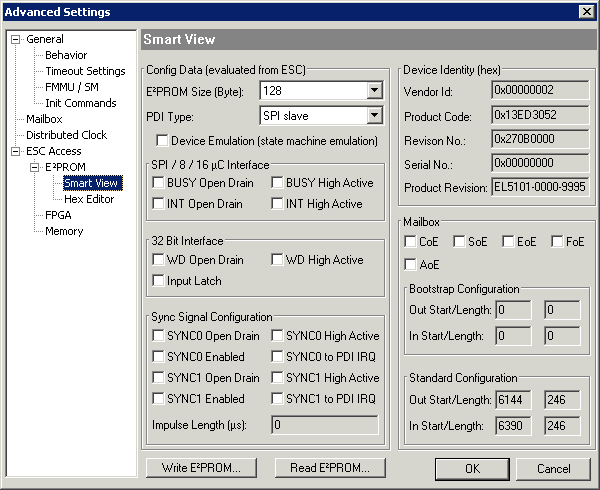
Task: Click the Product Code field
Action: [x=540, y=115]
